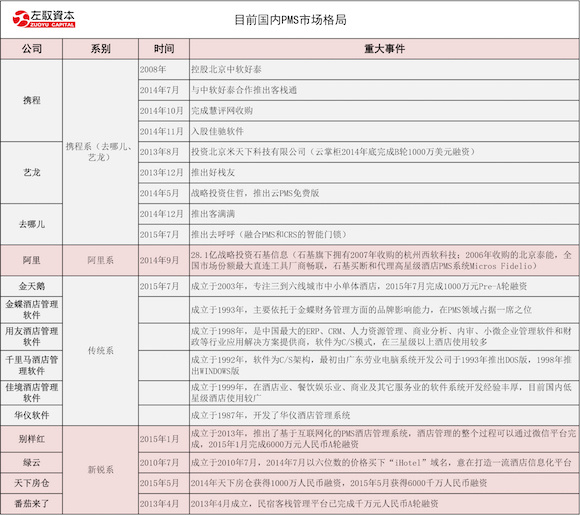
Task: Select the 佳境酒店管理软件 cell
Action: click(31, 393)
